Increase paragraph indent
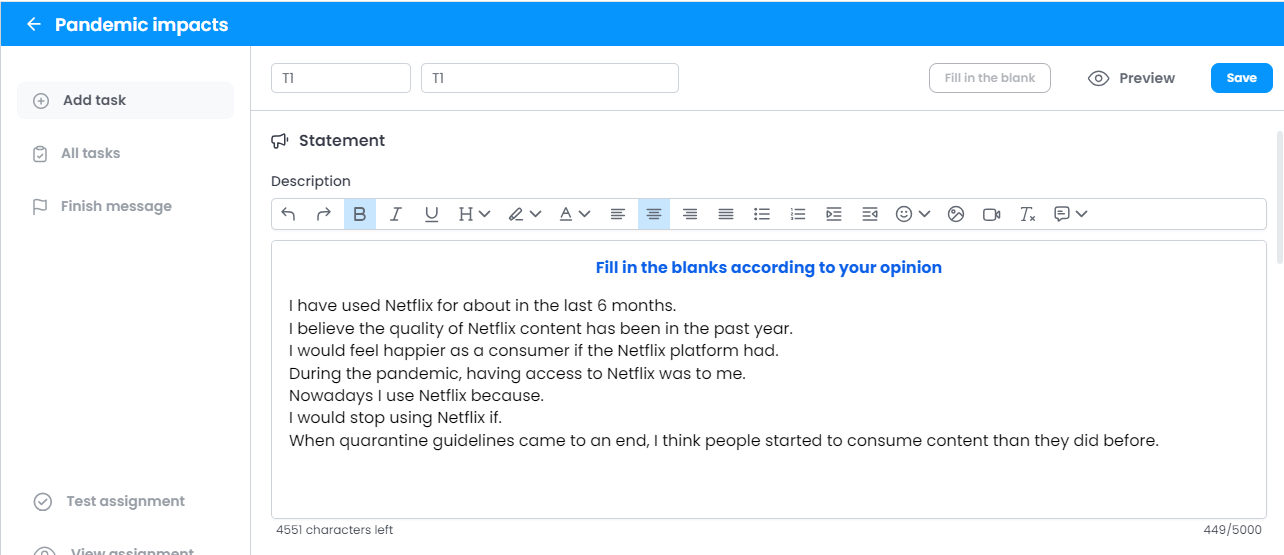This screenshot has height=555, width=1284. [834, 214]
